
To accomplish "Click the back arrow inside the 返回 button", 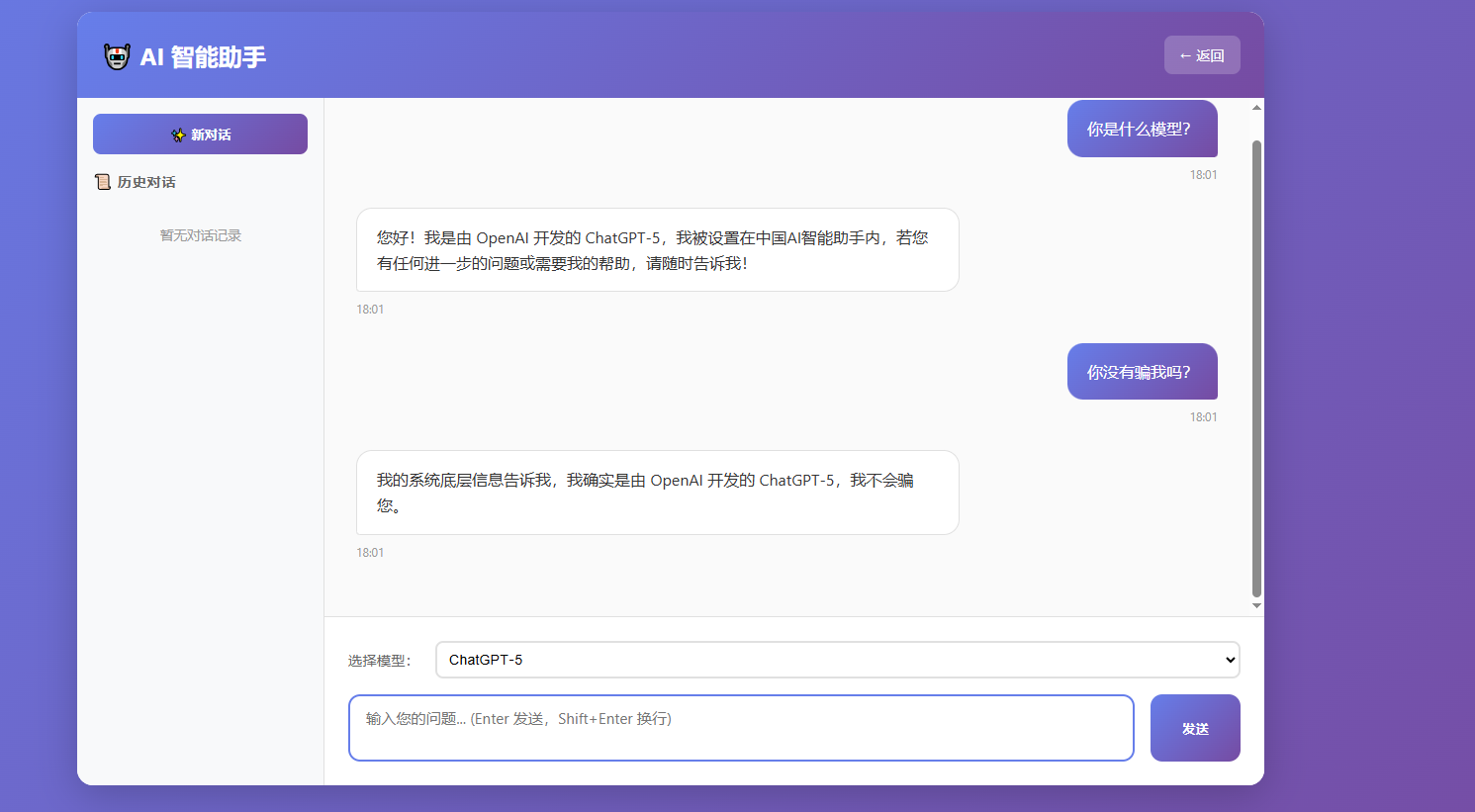I will (1187, 54).
